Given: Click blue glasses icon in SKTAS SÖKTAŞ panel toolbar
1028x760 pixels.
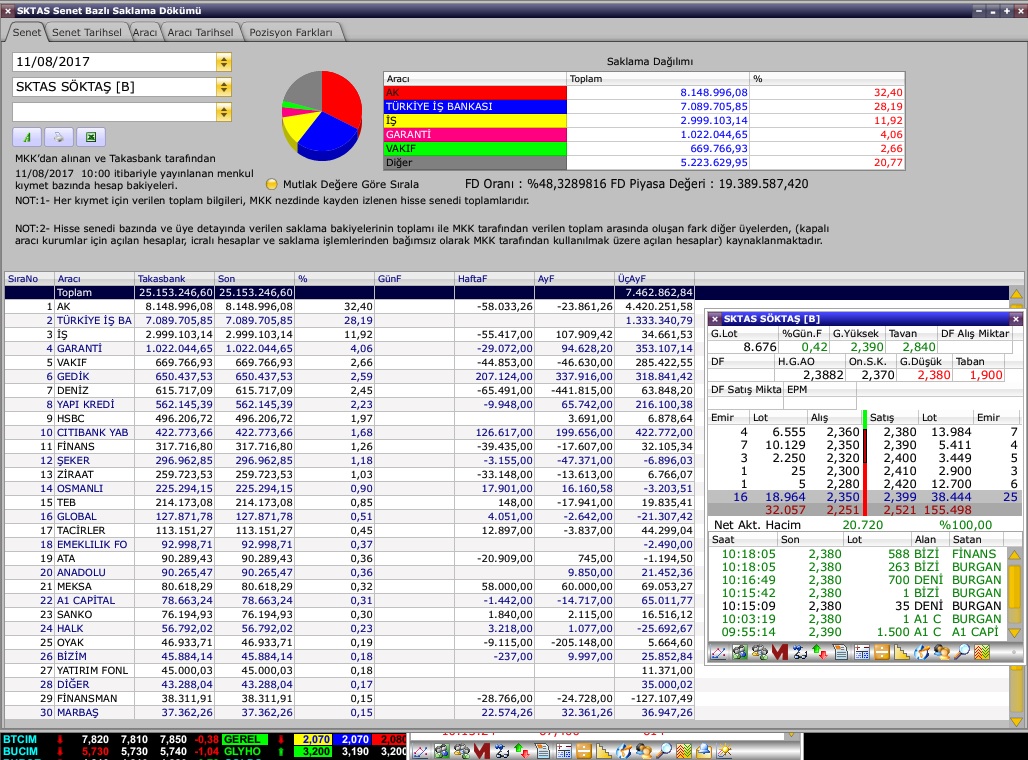Looking at the screenshot, I should (800, 652).
